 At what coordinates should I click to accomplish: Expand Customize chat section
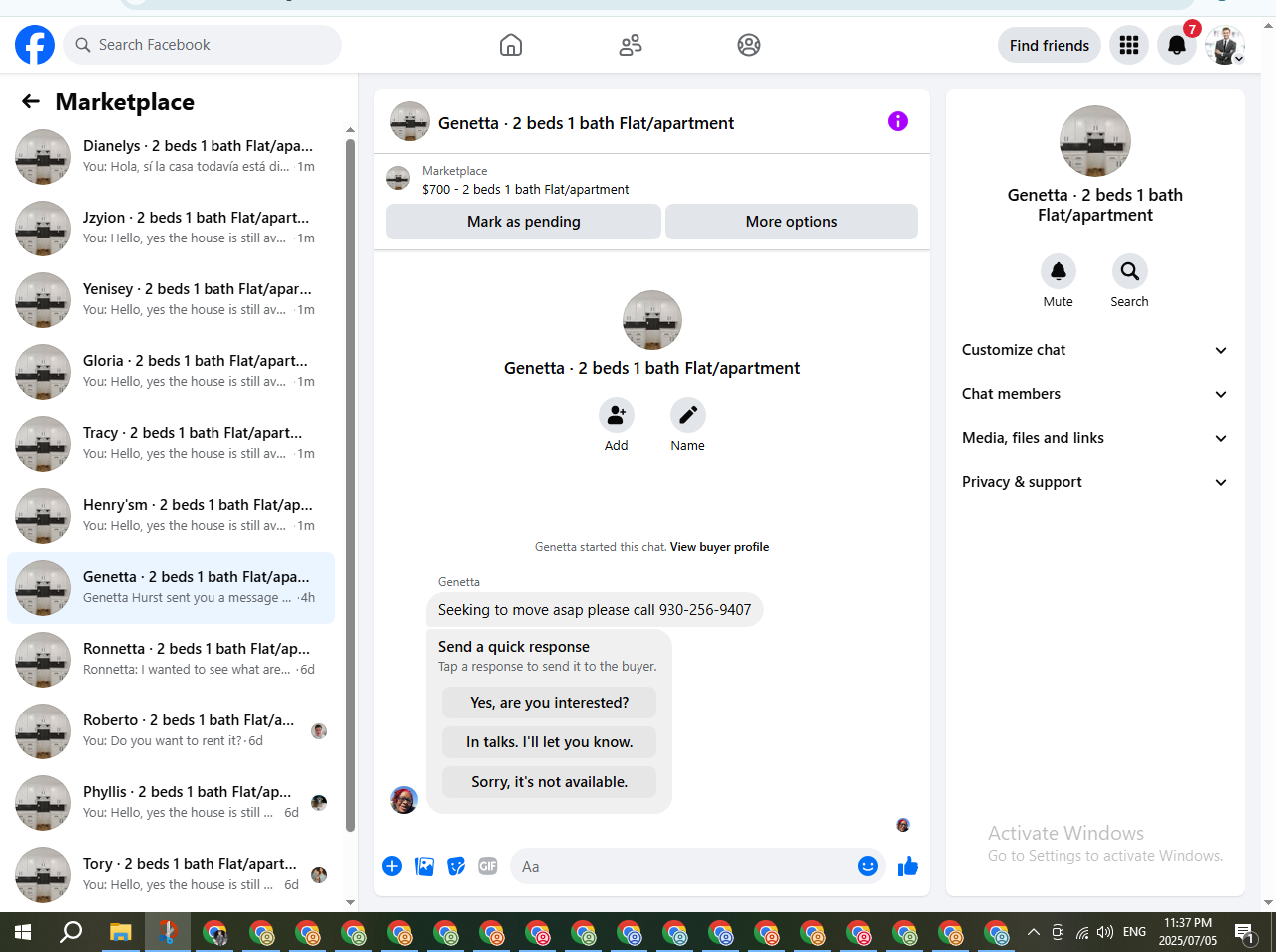click(1094, 350)
